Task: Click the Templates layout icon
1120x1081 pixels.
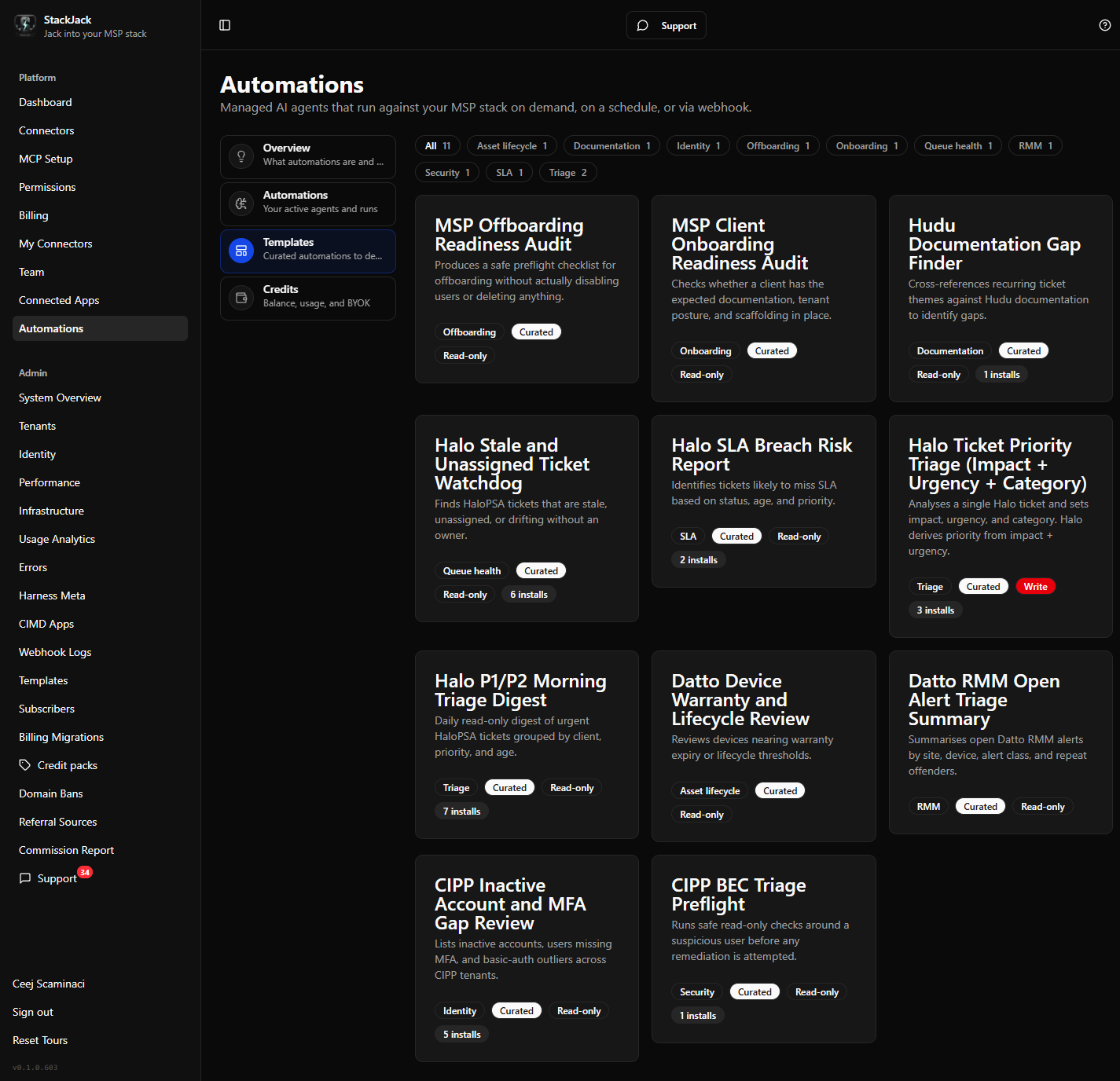Action: 241,251
